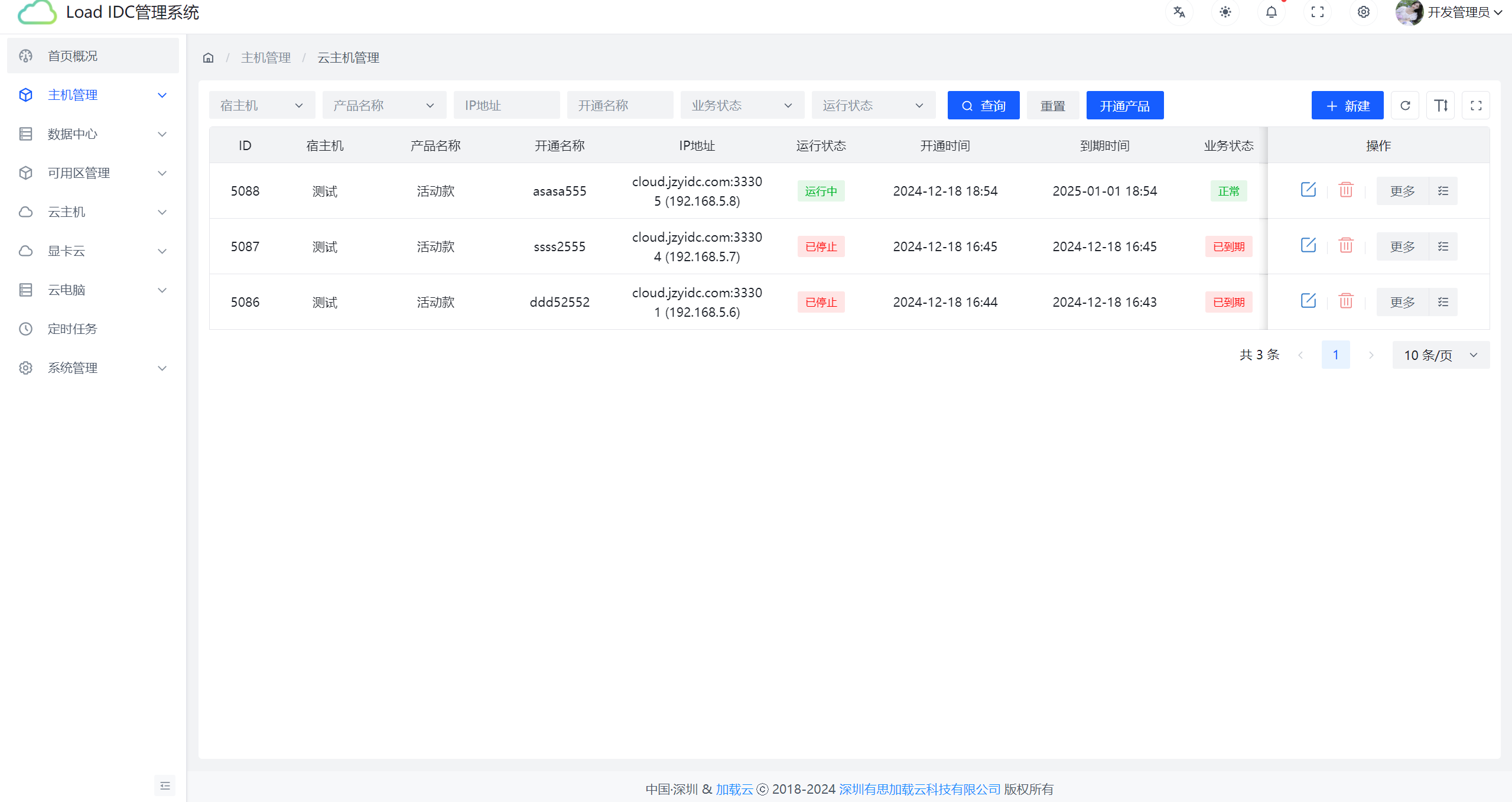The image size is (1512, 802).
Task: Open list menu icon for row 5088
Action: point(1443,191)
